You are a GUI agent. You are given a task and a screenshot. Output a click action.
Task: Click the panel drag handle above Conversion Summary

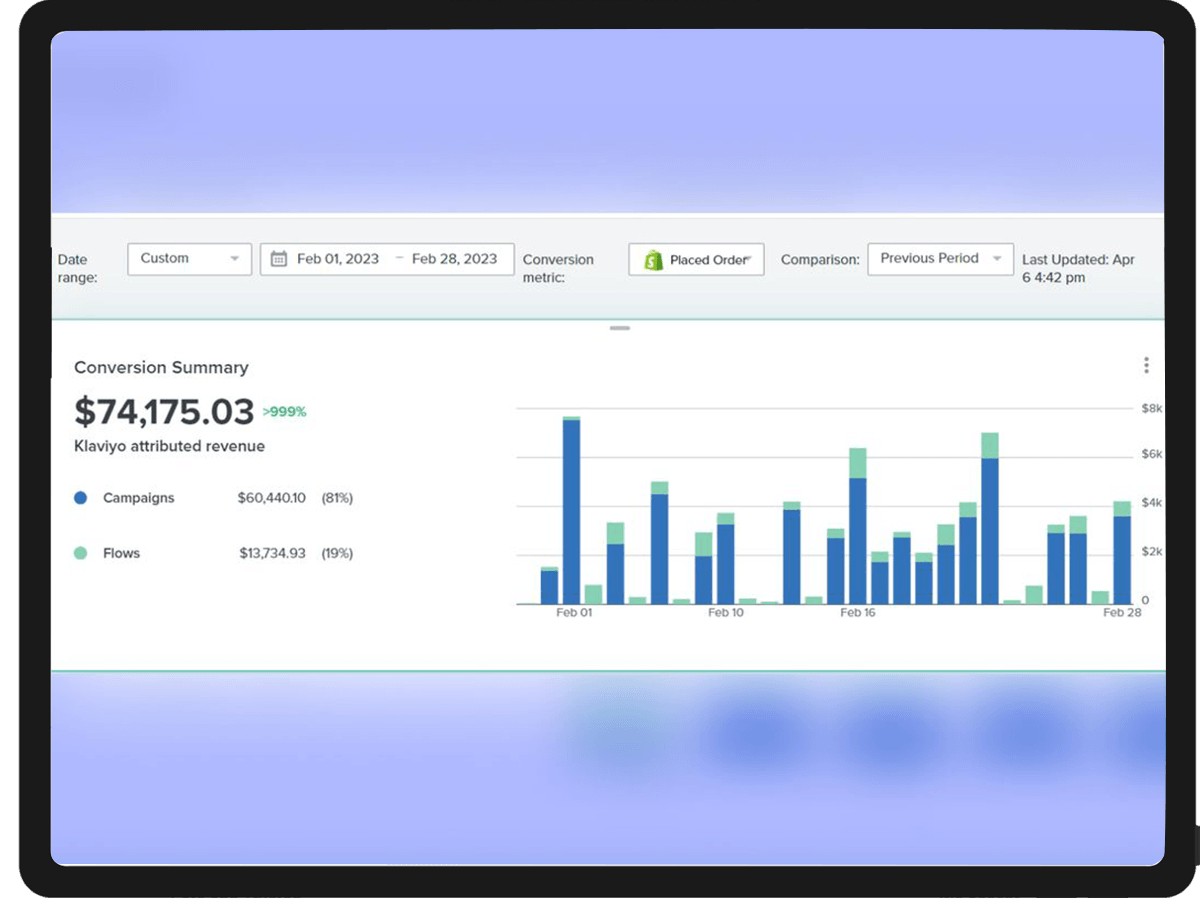(620, 328)
